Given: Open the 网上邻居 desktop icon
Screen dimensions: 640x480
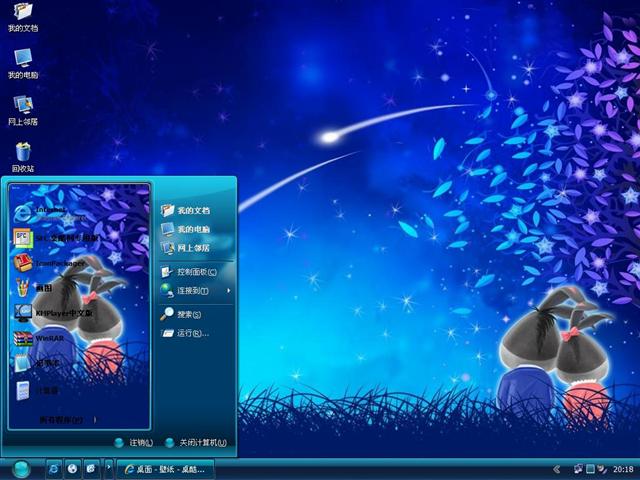Looking at the screenshot, I should pyautogui.click(x=23, y=110).
